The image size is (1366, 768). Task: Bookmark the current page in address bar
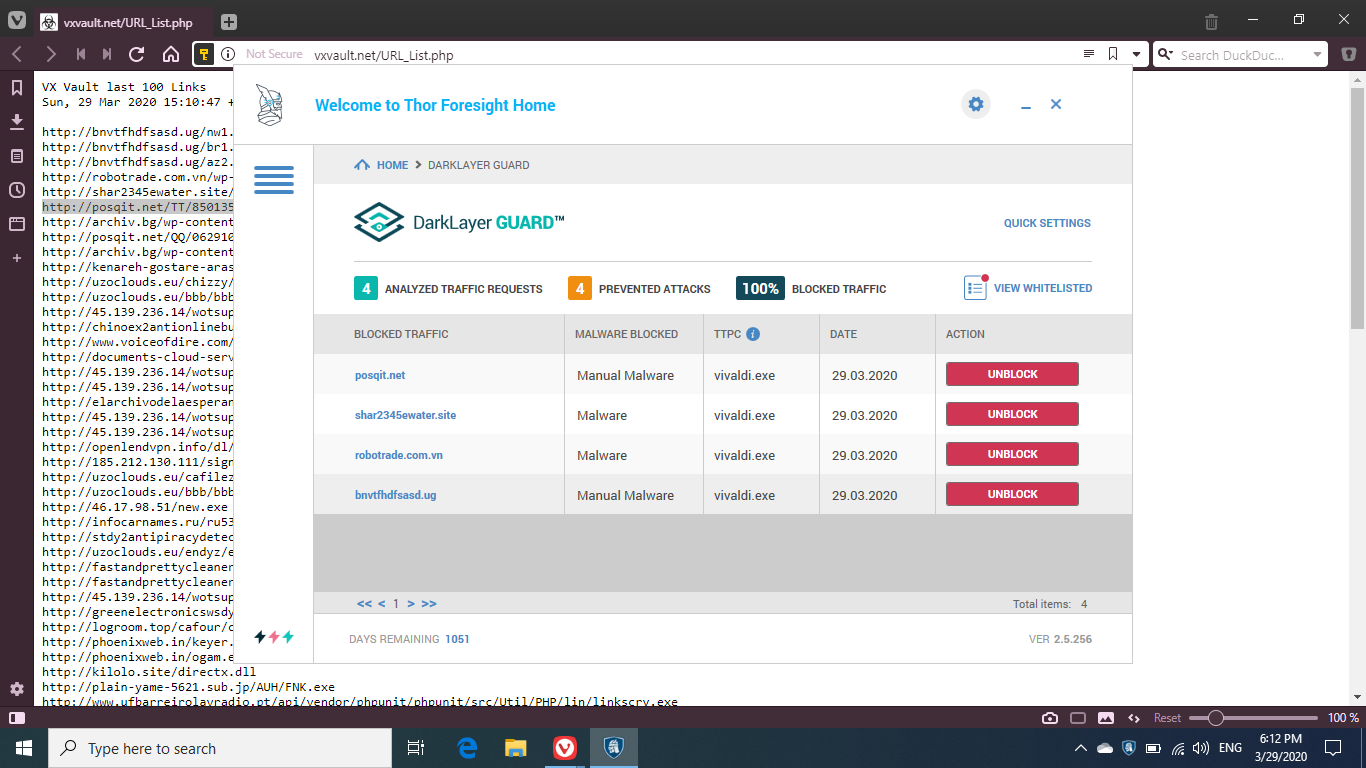(1113, 54)
